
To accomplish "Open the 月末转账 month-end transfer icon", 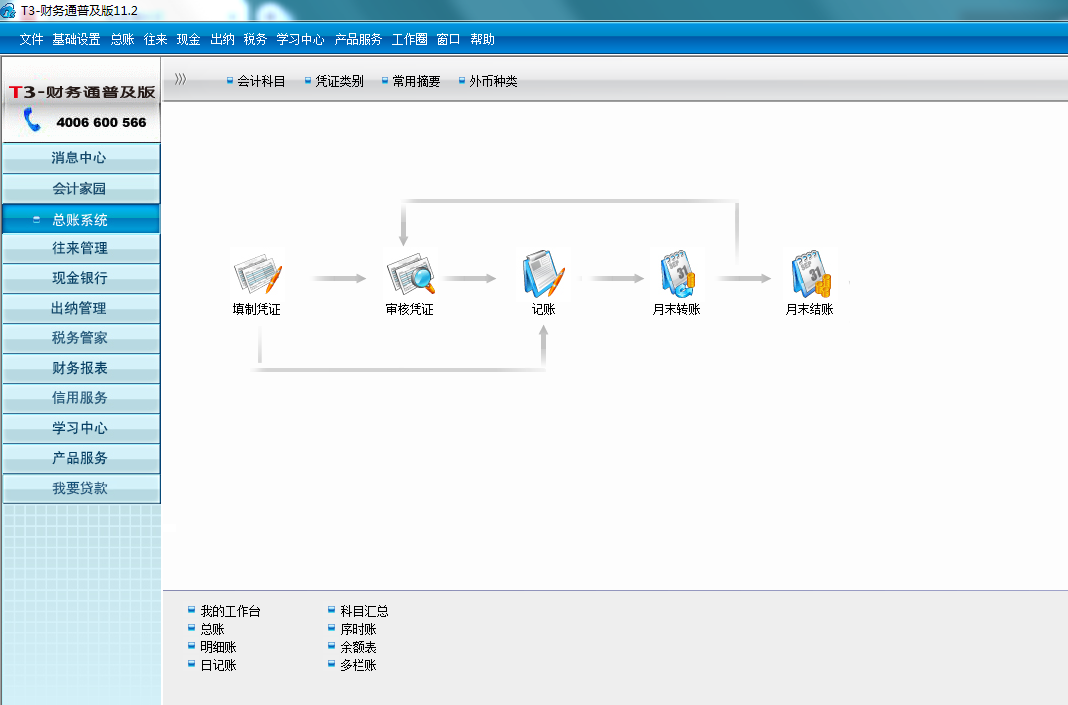I will click(677, 274).
